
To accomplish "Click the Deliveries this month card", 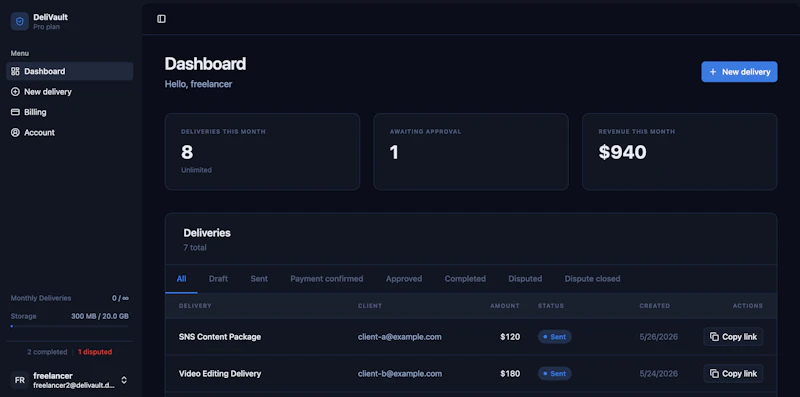I will [262, 152].
